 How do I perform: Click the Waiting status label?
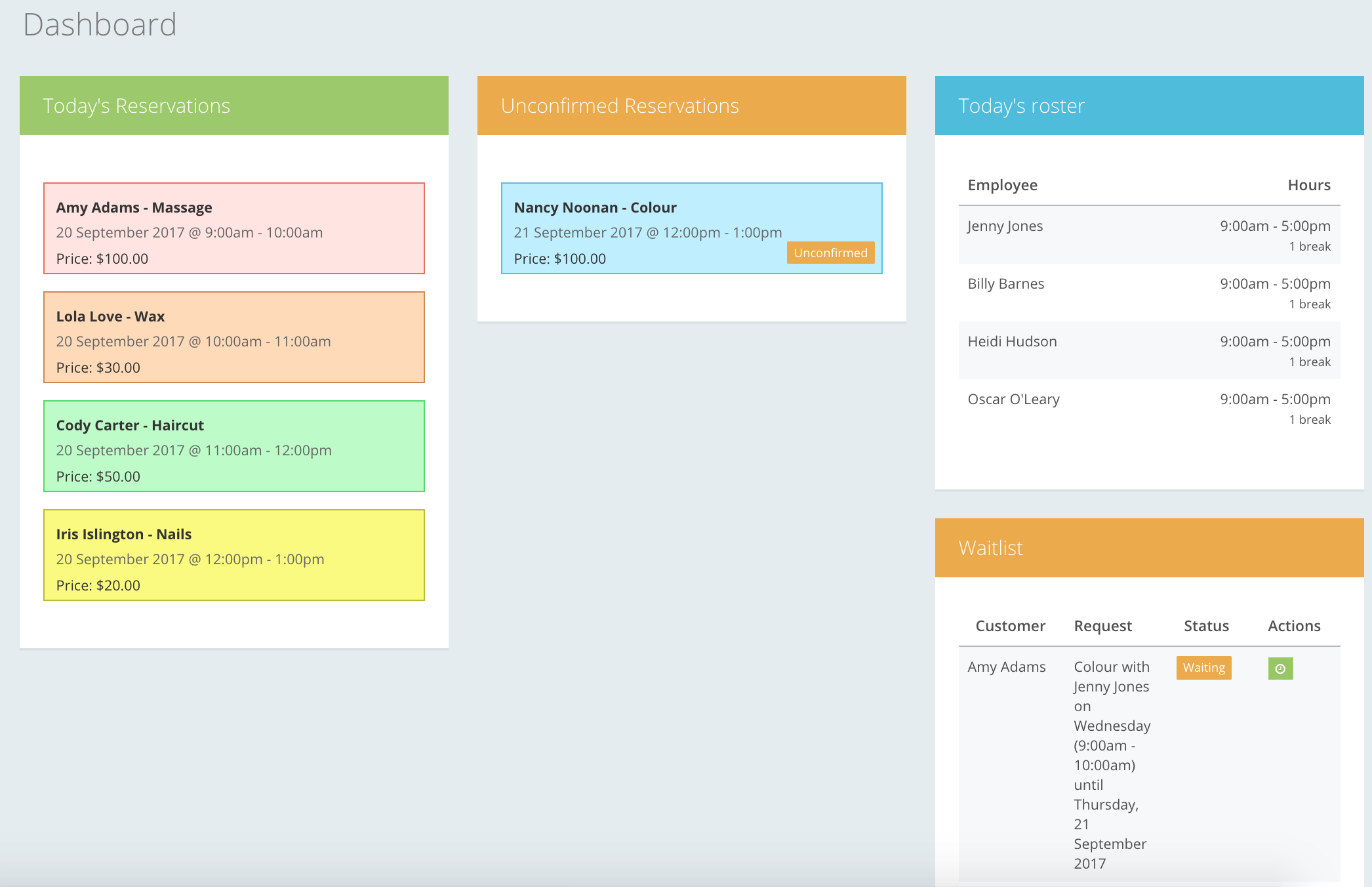point(1203,668)
